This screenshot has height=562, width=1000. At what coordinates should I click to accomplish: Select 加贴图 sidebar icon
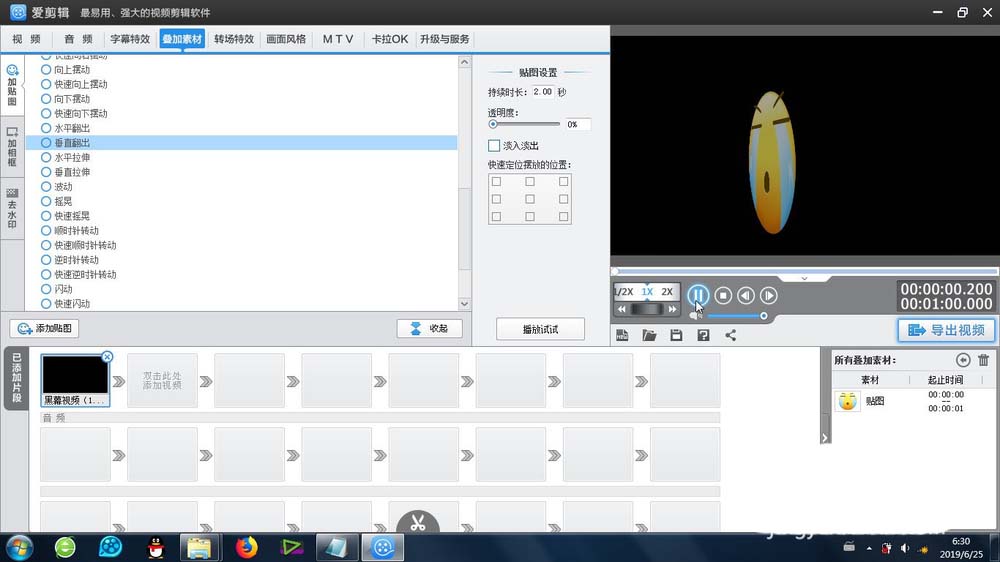coord(12,85)
